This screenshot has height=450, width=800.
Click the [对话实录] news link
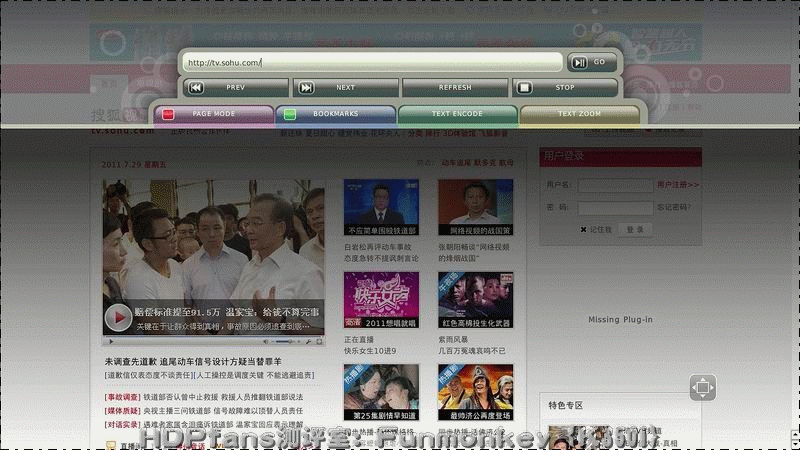[x=122, y=424]
